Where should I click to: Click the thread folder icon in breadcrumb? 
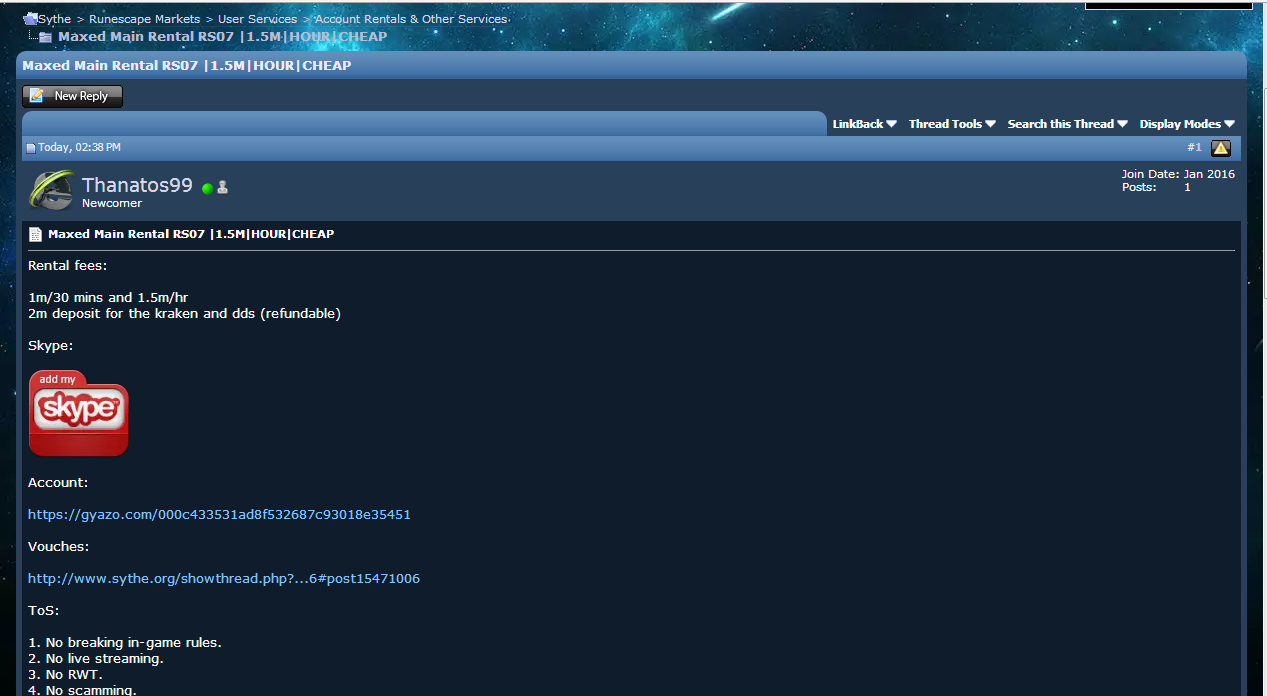tap(45, 37)
